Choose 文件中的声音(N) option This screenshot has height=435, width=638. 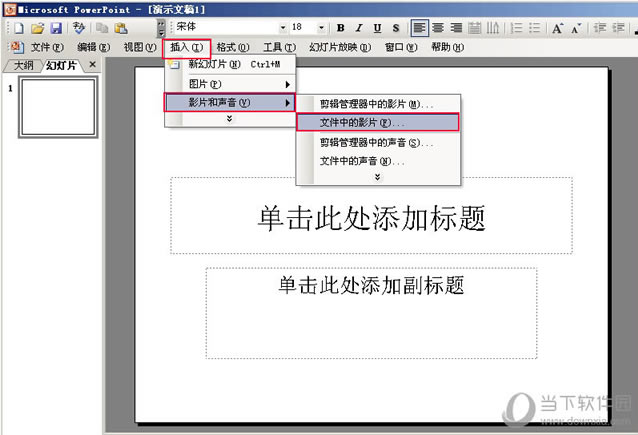pyautogui.click(x=378, y=162)
